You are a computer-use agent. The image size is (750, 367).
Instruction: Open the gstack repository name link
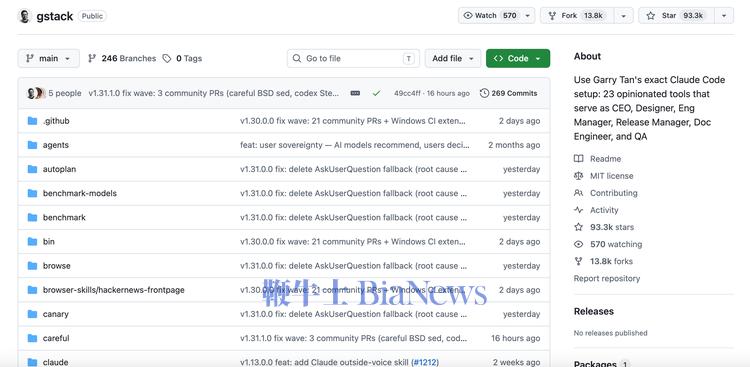pos(55,16)
